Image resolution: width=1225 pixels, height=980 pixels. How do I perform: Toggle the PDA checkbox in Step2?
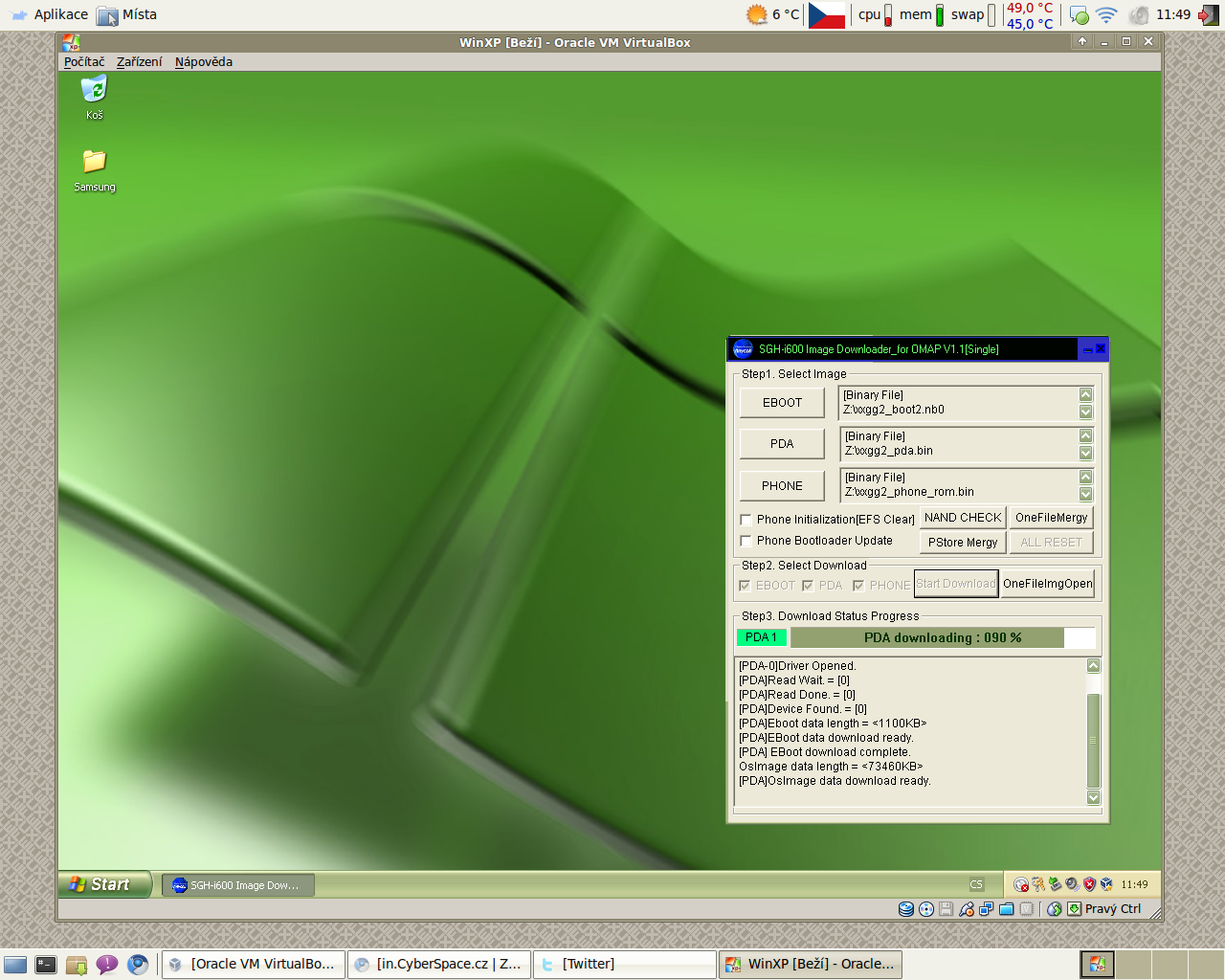point(808,586)
